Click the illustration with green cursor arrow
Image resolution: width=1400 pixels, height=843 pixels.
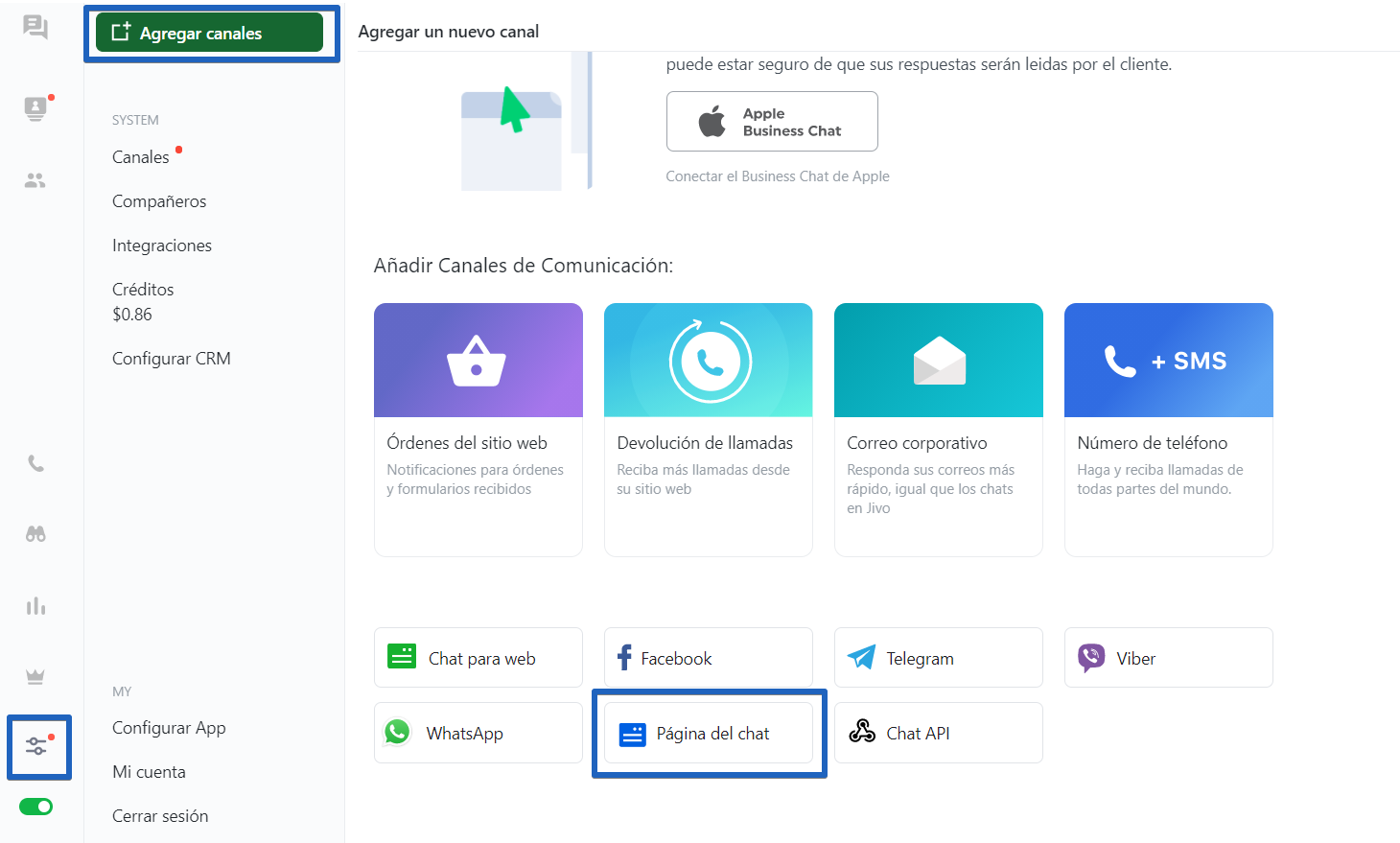tap(525, 122)
